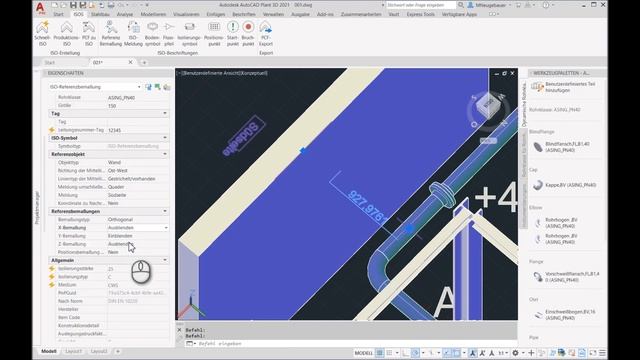
Task: Open the object type dropdown ISO-Referenzbemaßung
Action: (95, 87)
